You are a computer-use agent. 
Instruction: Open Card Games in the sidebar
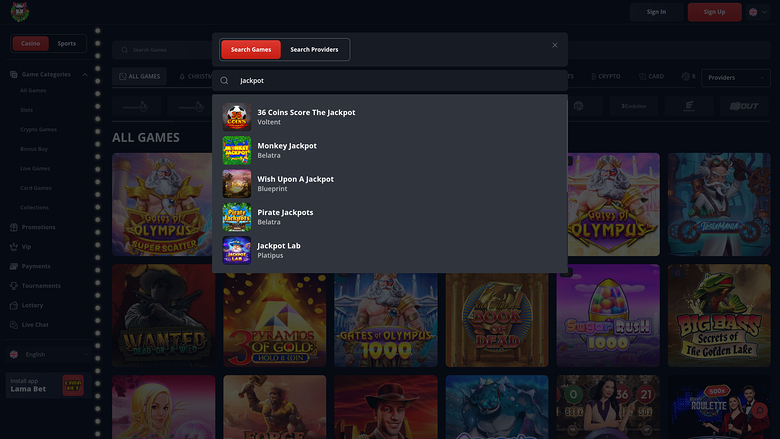click(x=36, y=188)
